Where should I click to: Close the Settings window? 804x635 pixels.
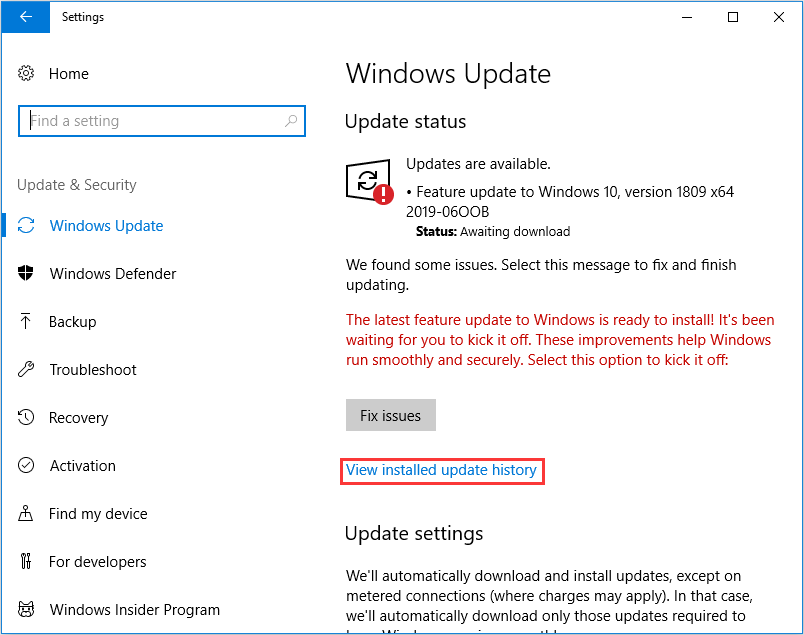tap(778, 17)
